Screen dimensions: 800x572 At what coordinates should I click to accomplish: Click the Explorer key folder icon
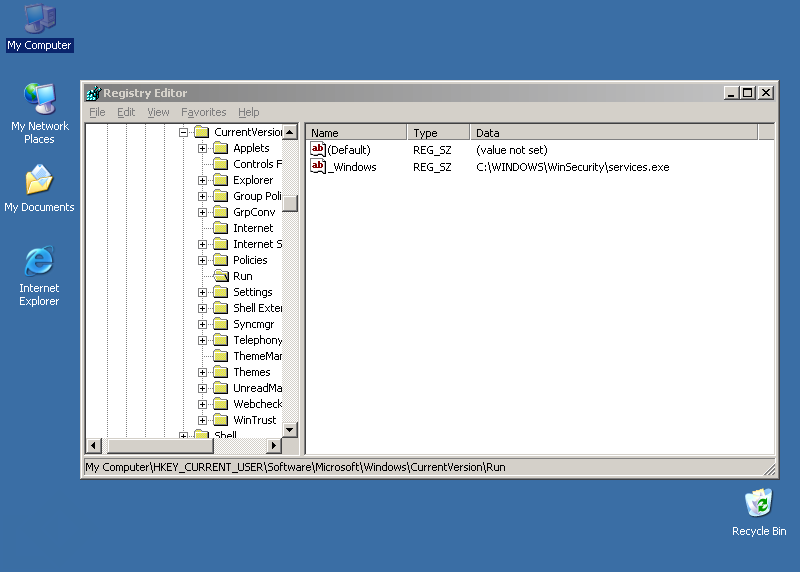coord(220,180)
